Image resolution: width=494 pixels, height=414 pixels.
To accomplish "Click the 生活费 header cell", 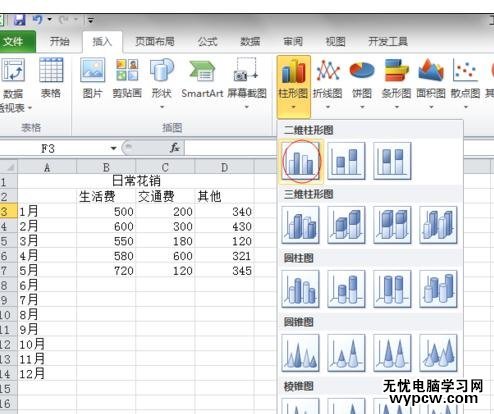I will 106,196.
